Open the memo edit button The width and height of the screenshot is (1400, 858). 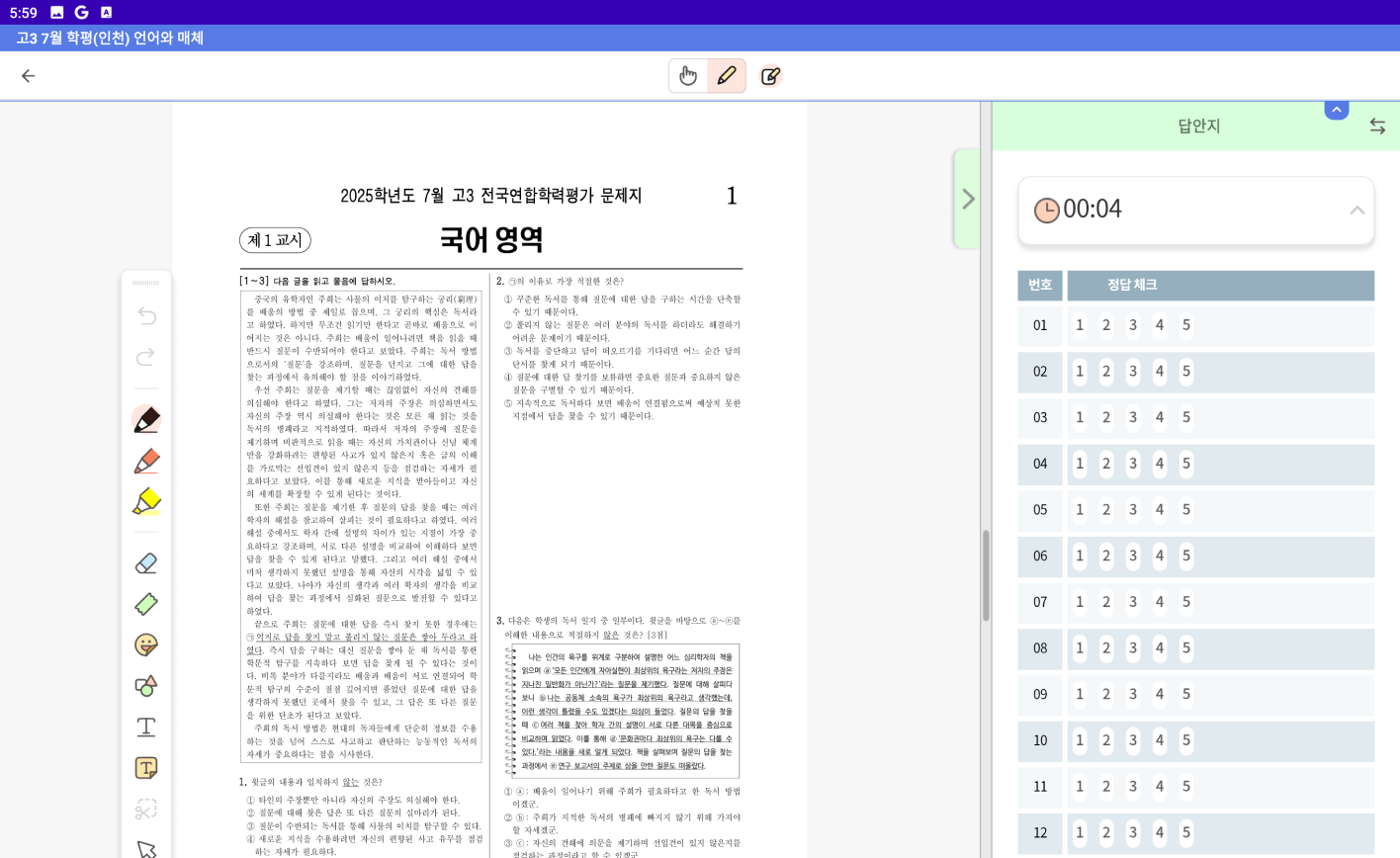click(x=771, y=76)
